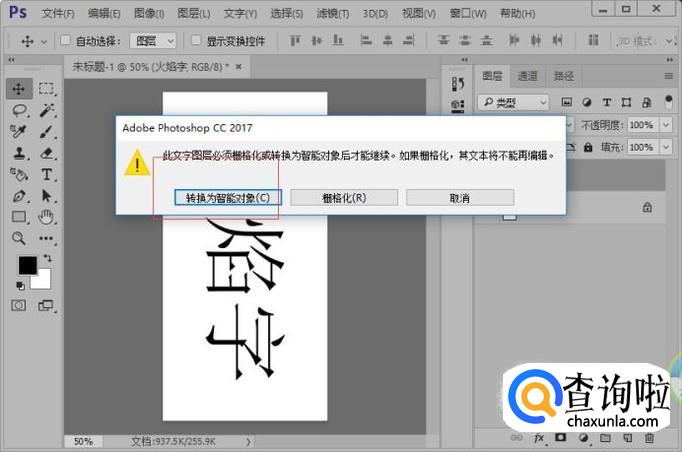Align right edges in options bar
This screenshot has width=682, height=452.
click(409, 41)
